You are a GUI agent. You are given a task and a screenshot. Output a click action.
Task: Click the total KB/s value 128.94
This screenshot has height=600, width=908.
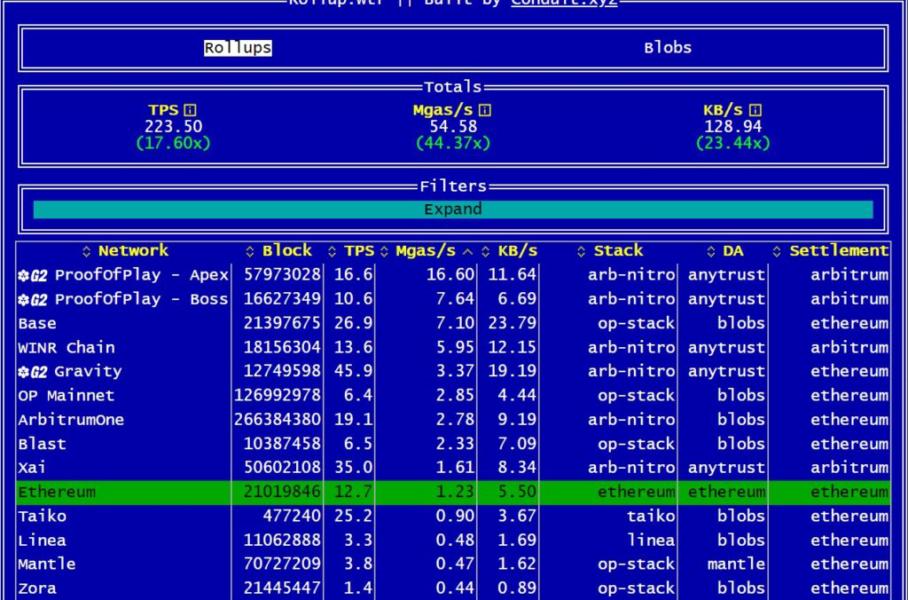coord(733,127)
